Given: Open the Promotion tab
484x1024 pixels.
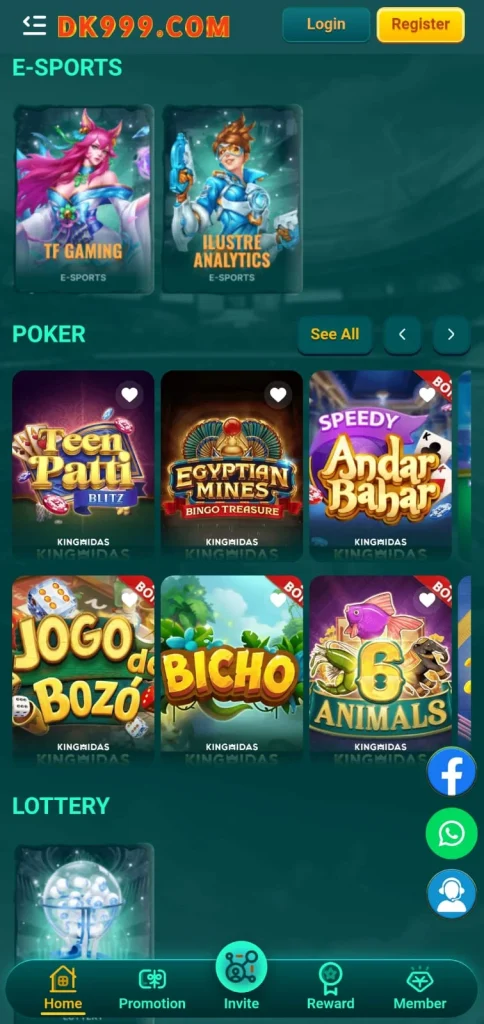Looking at the screenshot, I should (x=152, y=987).
